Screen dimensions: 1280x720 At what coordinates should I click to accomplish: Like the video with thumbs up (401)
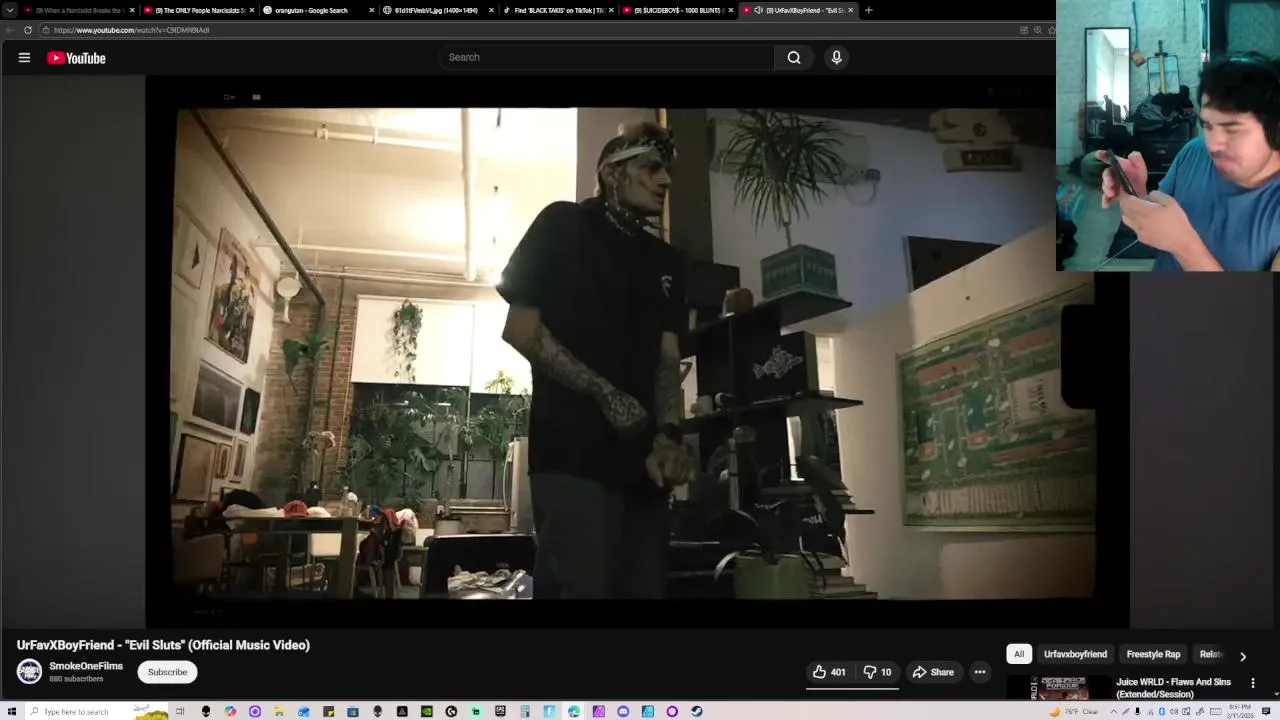[829, 672]
